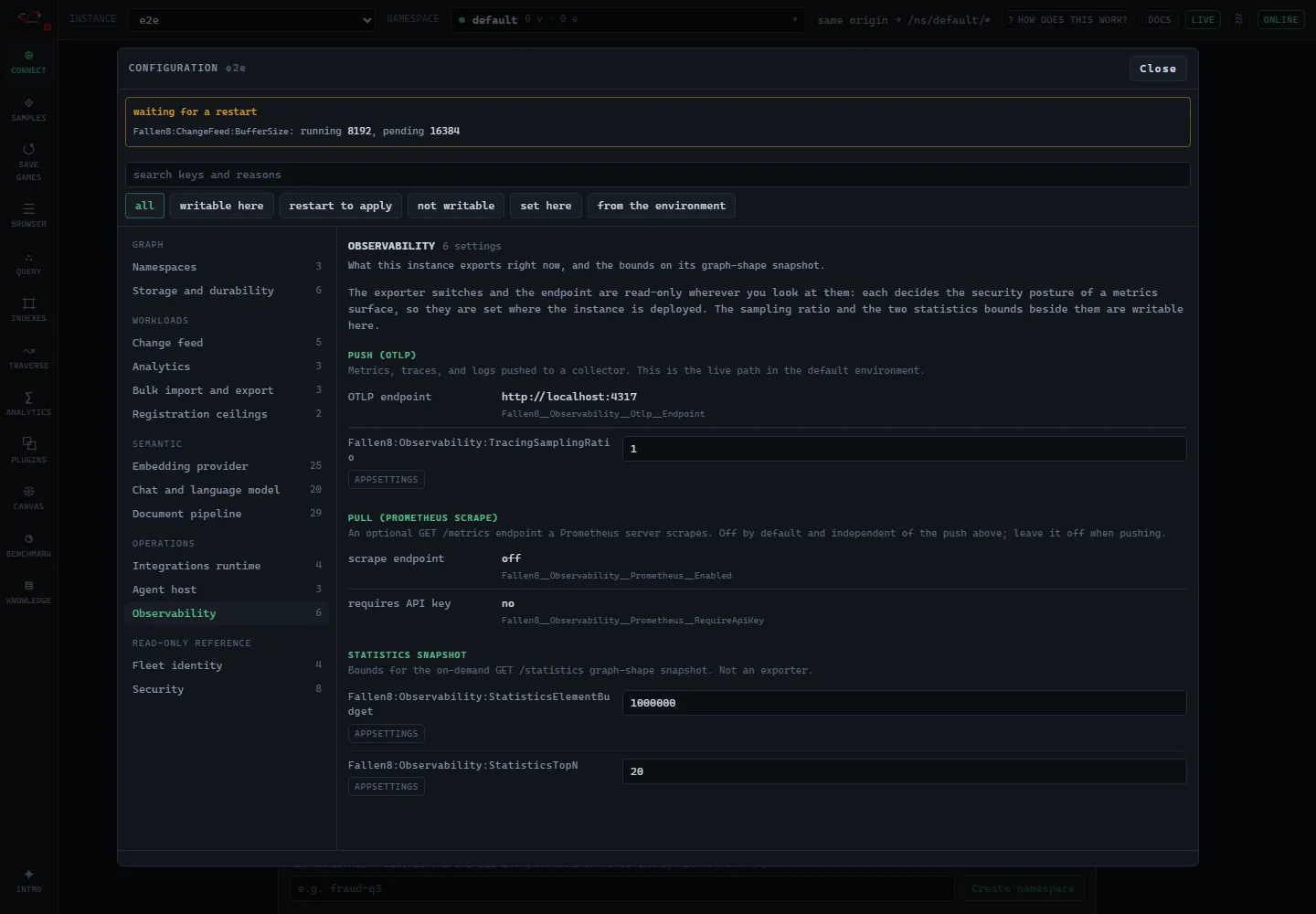Image resolution: width=1316 pixels, height=914 pixels.
Task: Select the 'writable here' filter
Action: coord(221,206)
